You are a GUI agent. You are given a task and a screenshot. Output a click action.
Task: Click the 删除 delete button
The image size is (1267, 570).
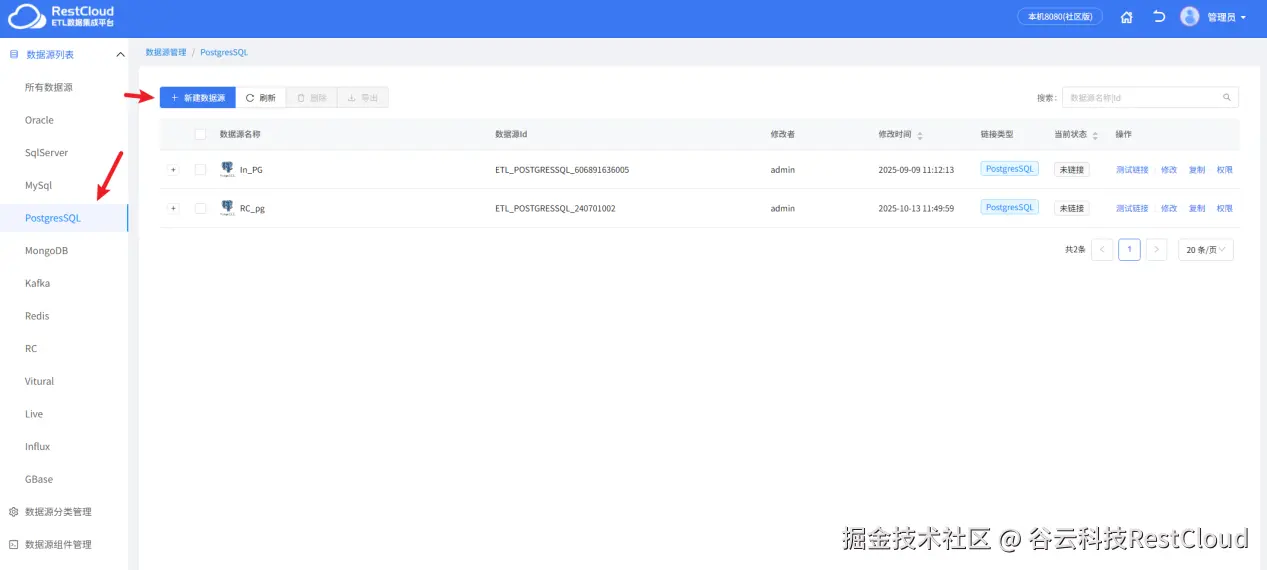(x=312, y=98)
